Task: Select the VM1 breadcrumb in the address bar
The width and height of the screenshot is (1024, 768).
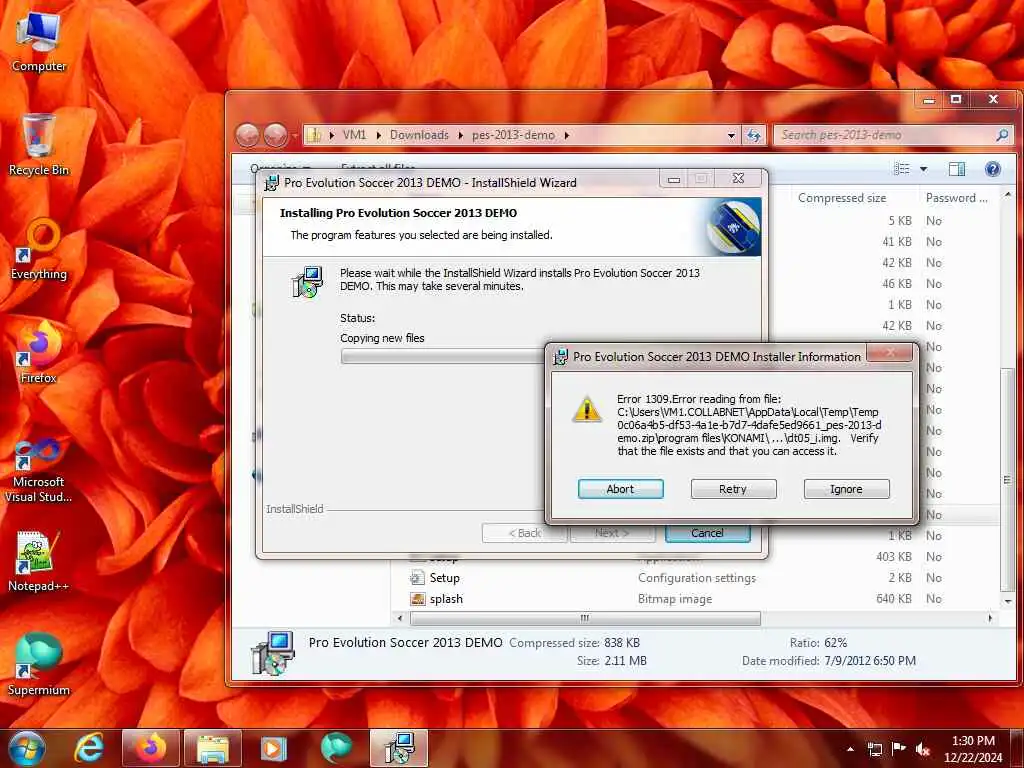Action: (x=355, y=135)
